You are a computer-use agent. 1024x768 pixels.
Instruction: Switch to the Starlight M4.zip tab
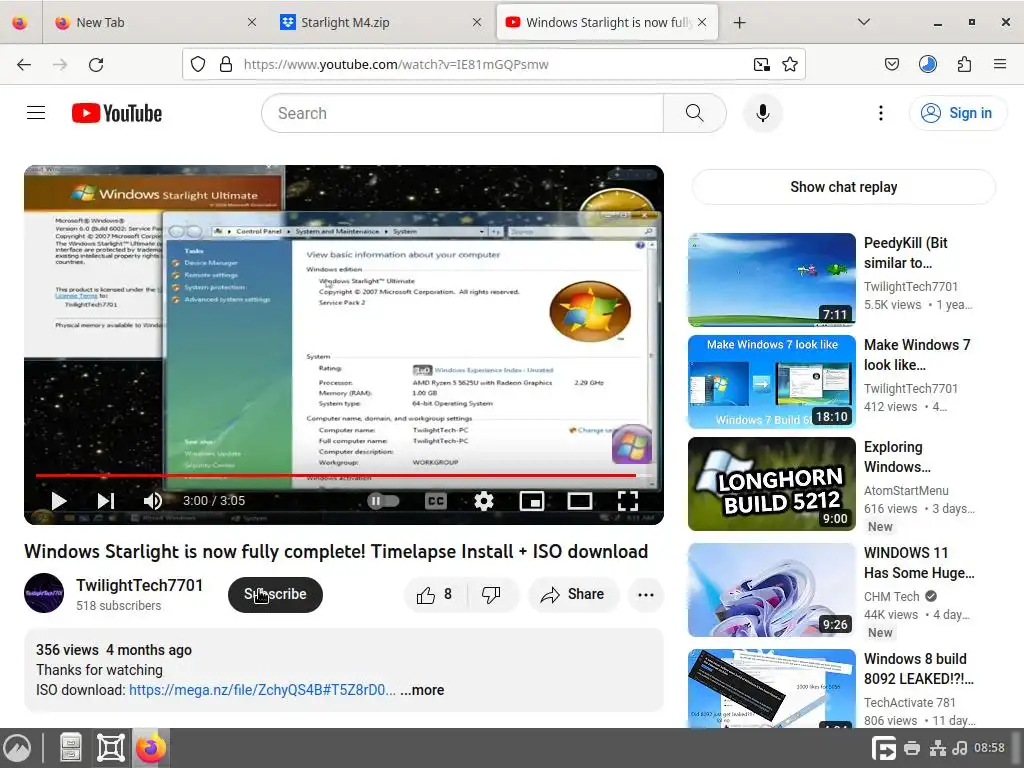point(379,22)
